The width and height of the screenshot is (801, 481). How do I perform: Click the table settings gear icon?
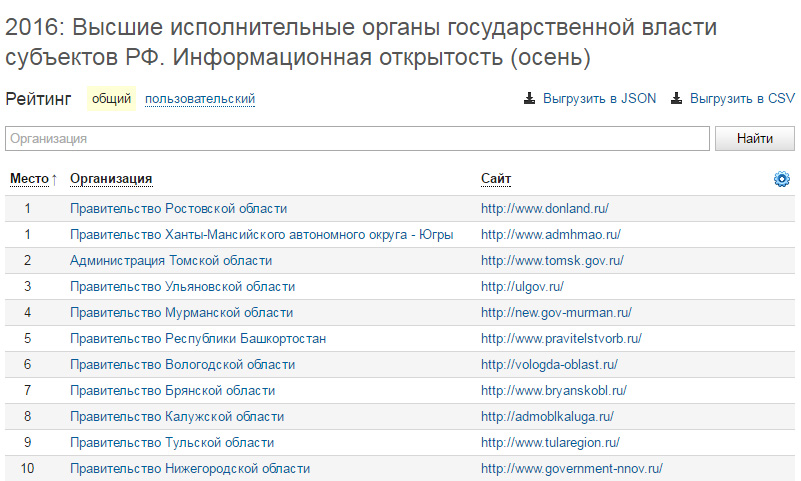781,179
